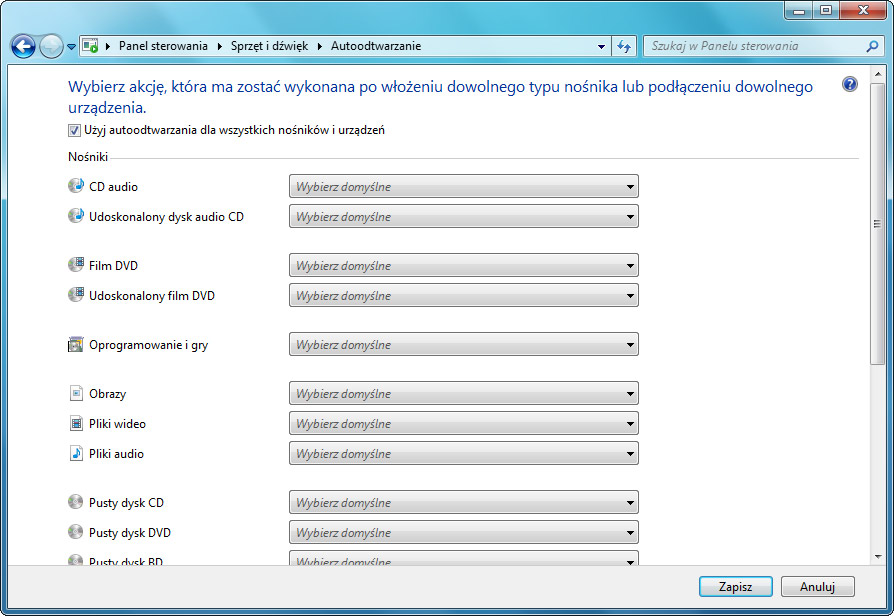The height and width of the screenshot is (616, 894).
Task: Expand the CD audio default action dropdown
Action: (463, 187)
